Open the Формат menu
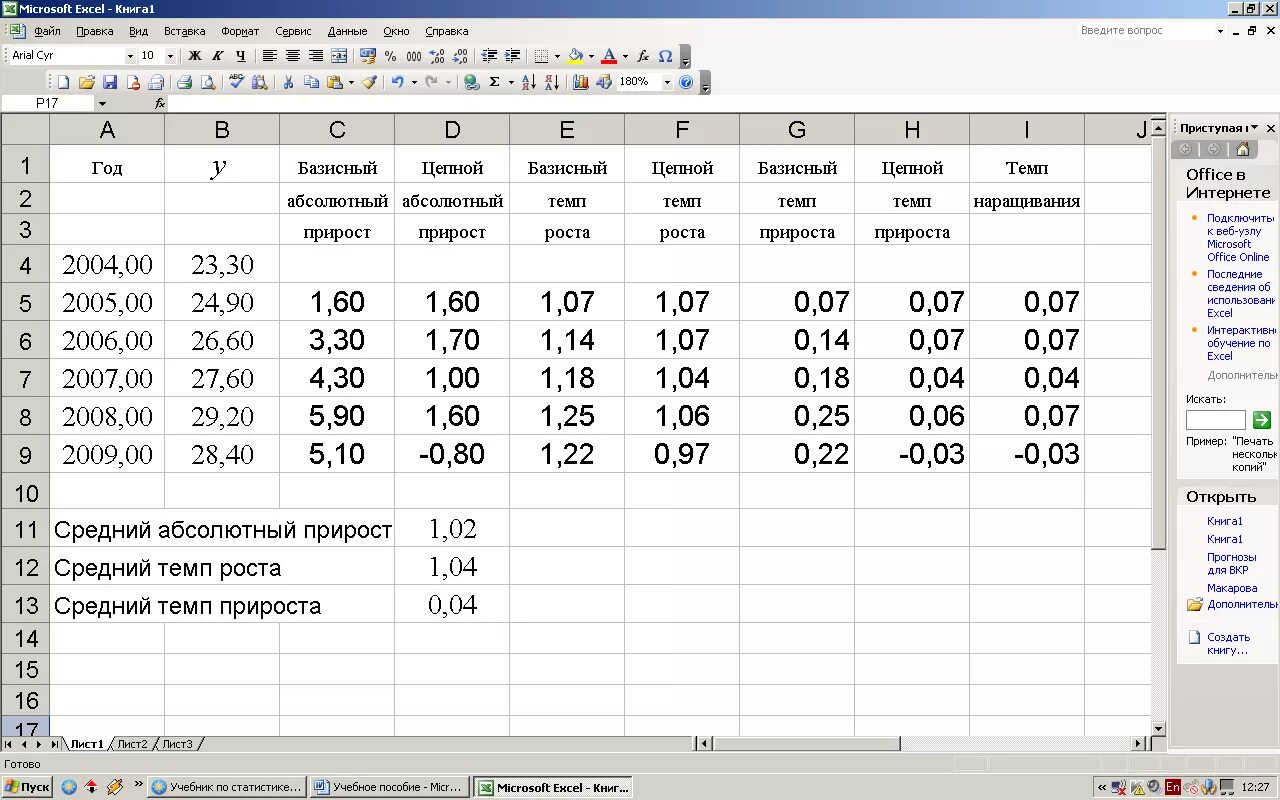 click(x=240, y=31)
